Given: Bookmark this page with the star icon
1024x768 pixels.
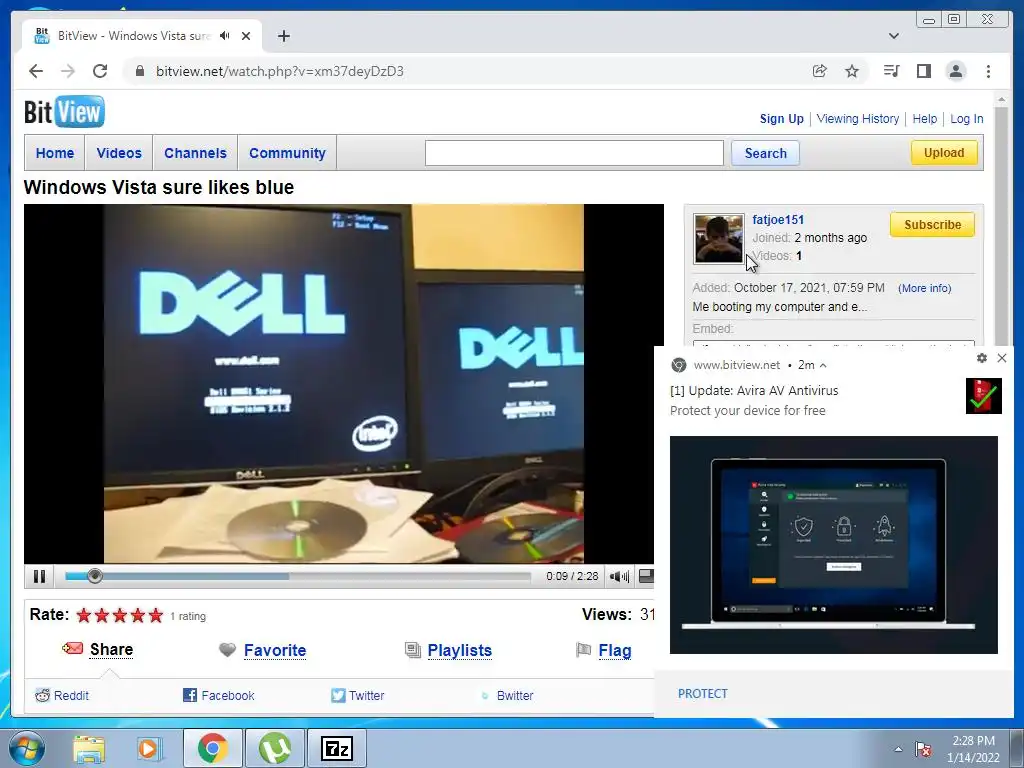Looking at the screenshot, I should tap(852, 71).
